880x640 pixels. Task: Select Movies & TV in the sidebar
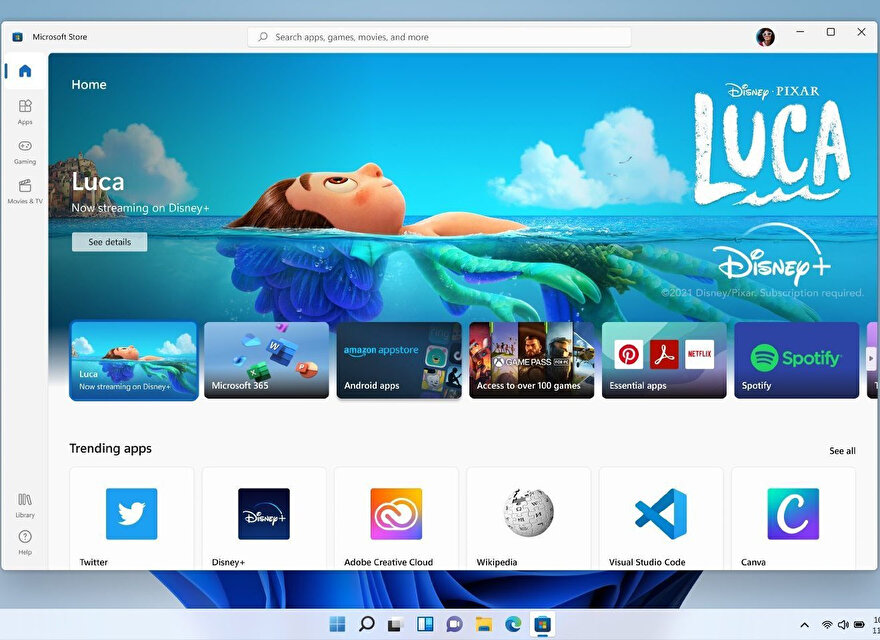point(25,190)
